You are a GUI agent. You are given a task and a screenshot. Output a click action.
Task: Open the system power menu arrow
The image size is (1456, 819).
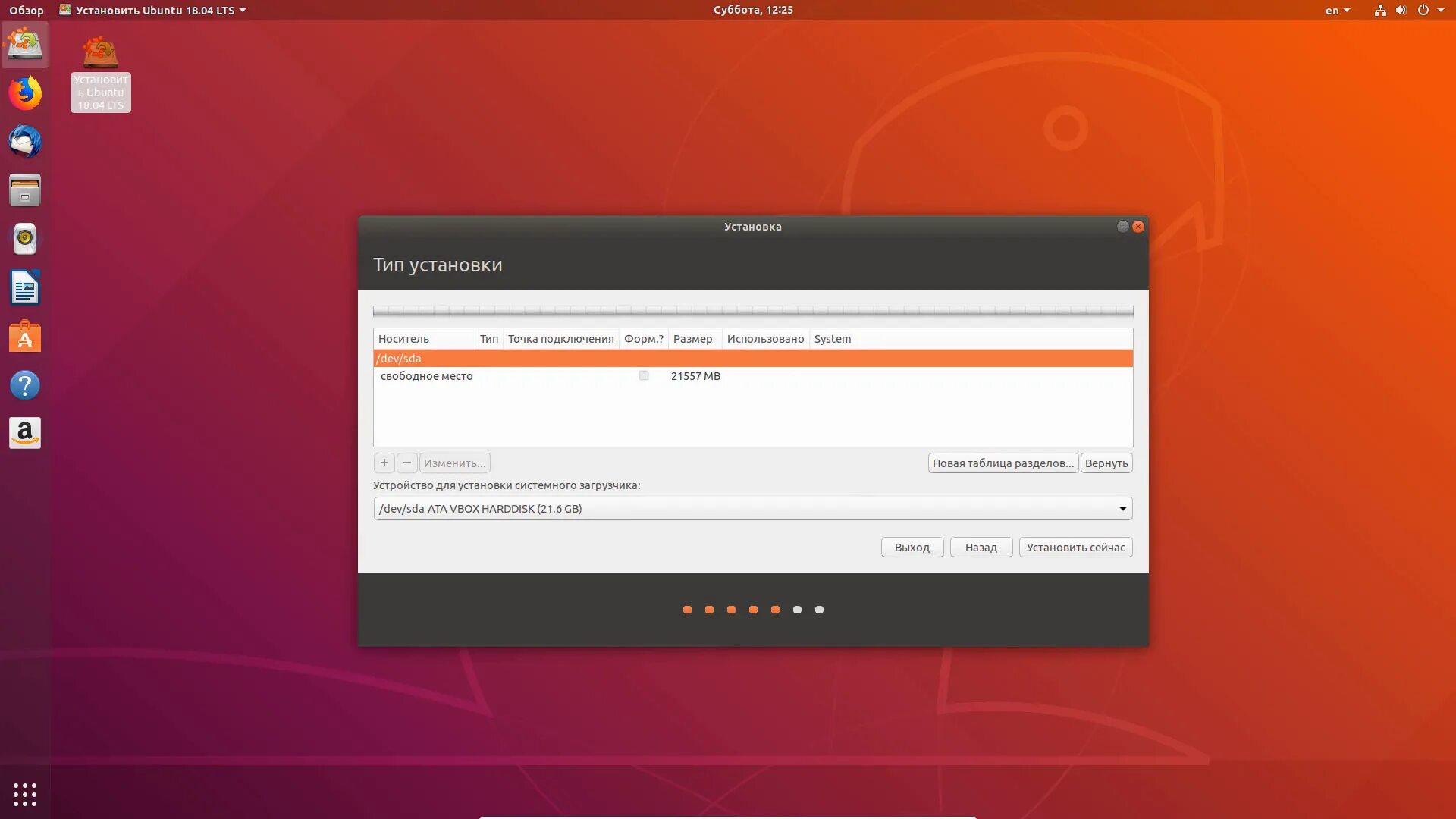pos(1440,11)
